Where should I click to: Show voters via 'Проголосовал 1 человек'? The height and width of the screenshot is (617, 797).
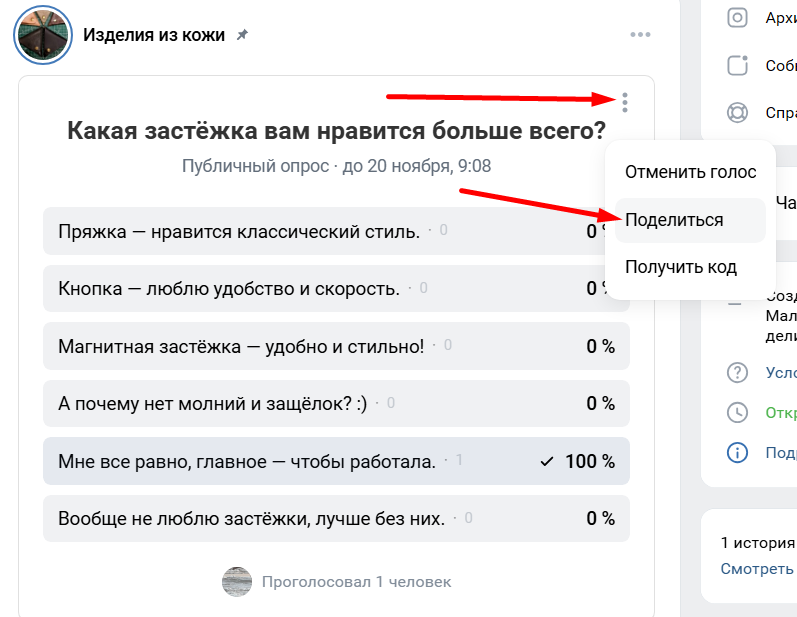(x=356, y=581)
